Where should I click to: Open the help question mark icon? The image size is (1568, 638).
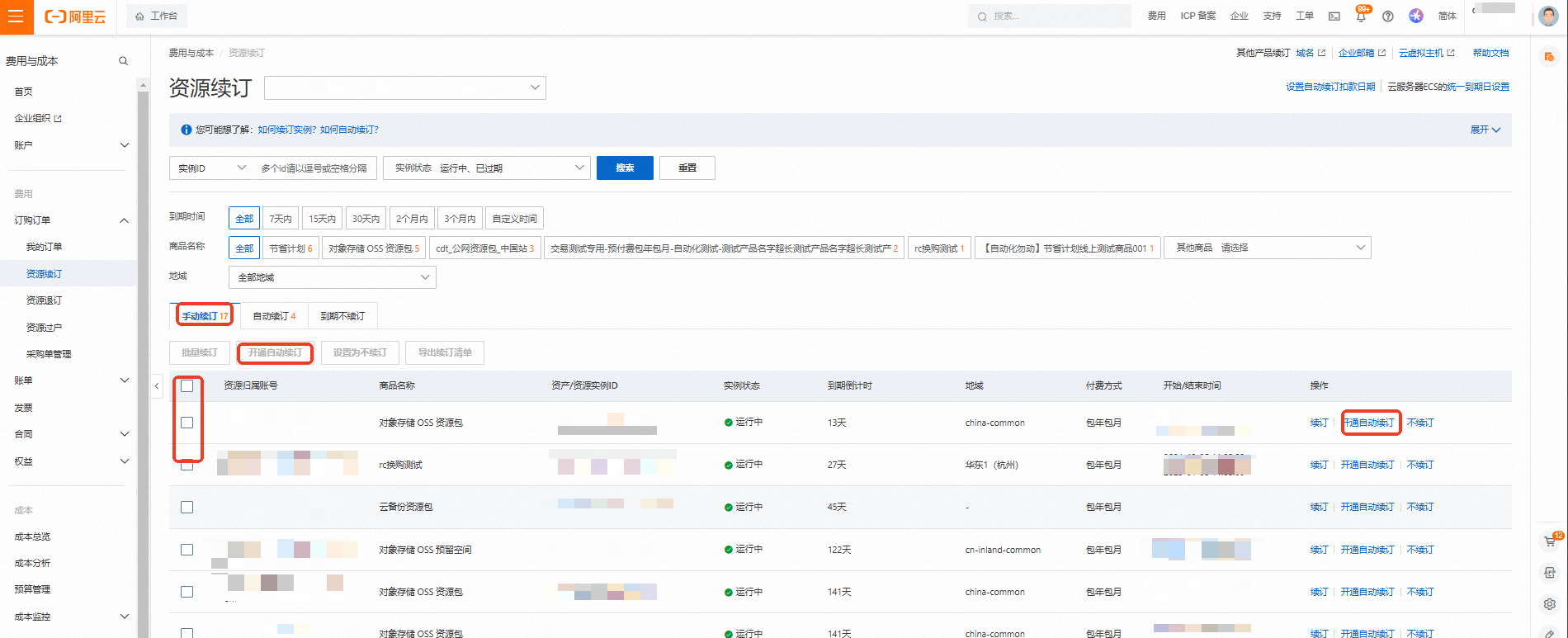1388,16
